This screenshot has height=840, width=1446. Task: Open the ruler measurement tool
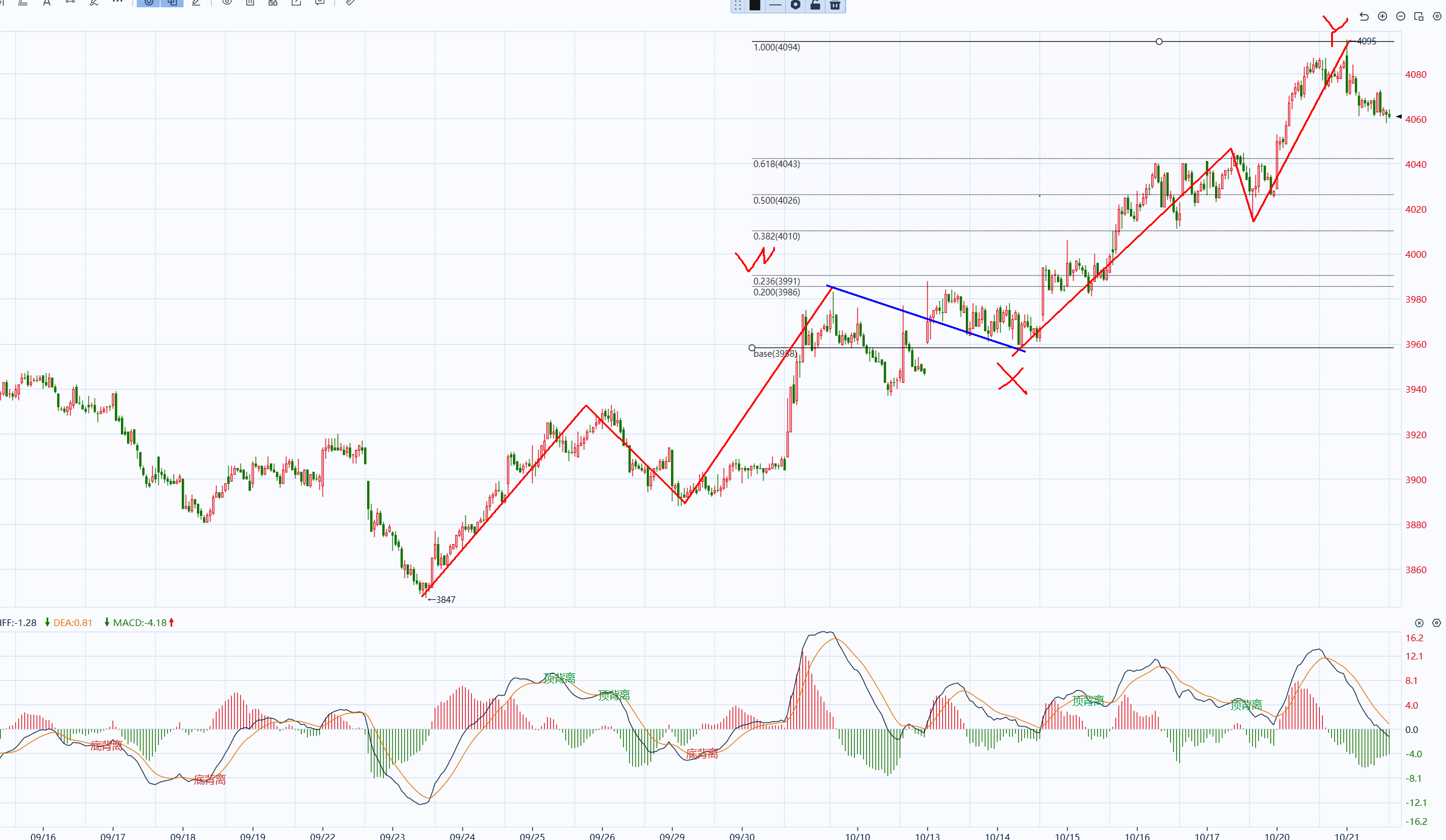[x=350, y=2]
